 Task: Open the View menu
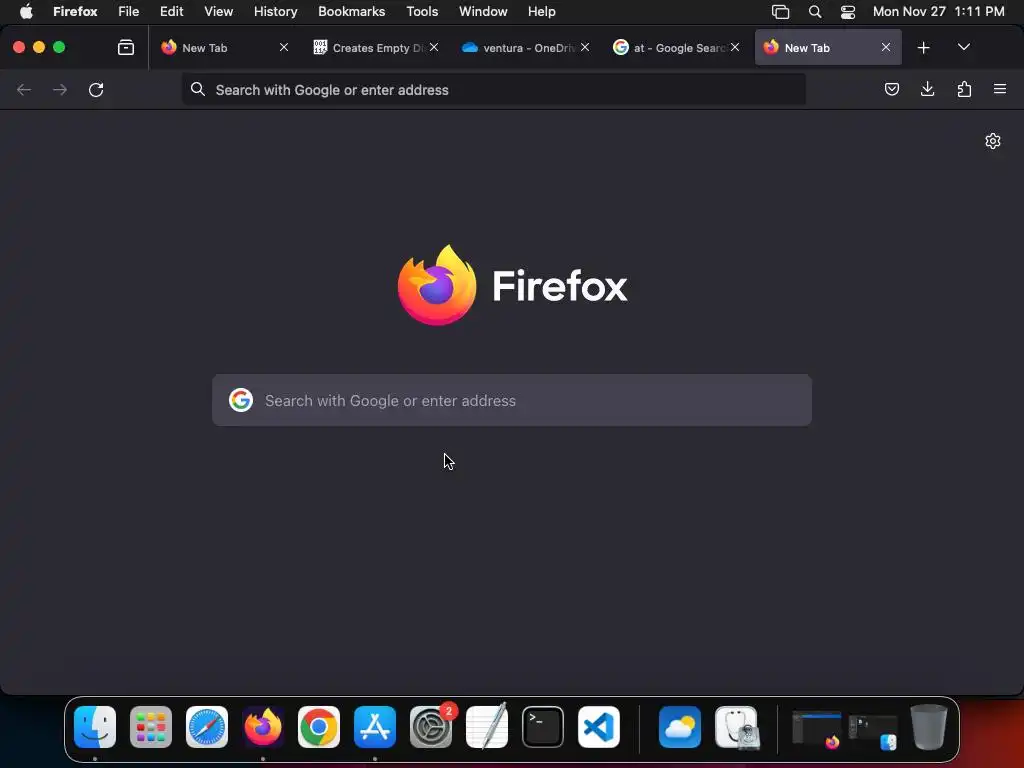click(218, 11)
